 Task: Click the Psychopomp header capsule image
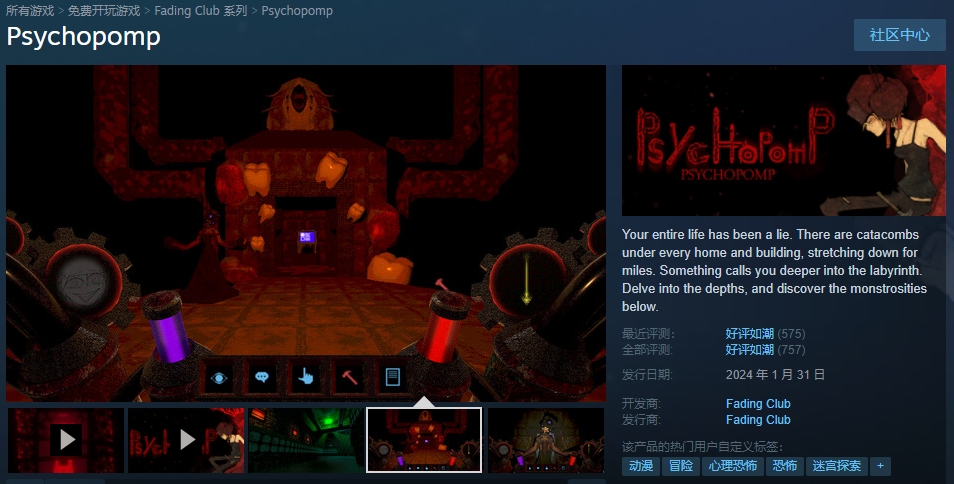coord(784,140)
